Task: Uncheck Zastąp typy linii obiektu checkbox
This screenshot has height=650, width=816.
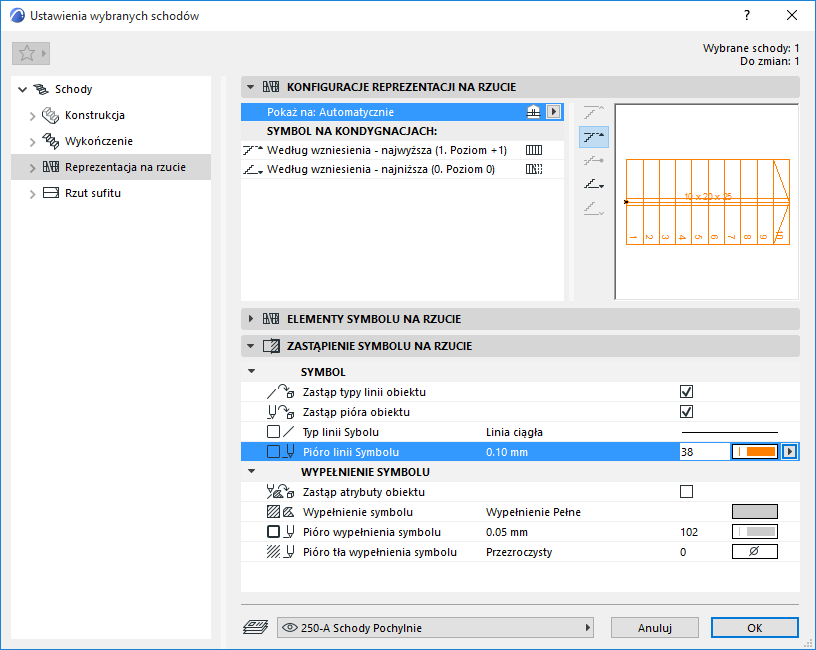Action: point(686,392)
